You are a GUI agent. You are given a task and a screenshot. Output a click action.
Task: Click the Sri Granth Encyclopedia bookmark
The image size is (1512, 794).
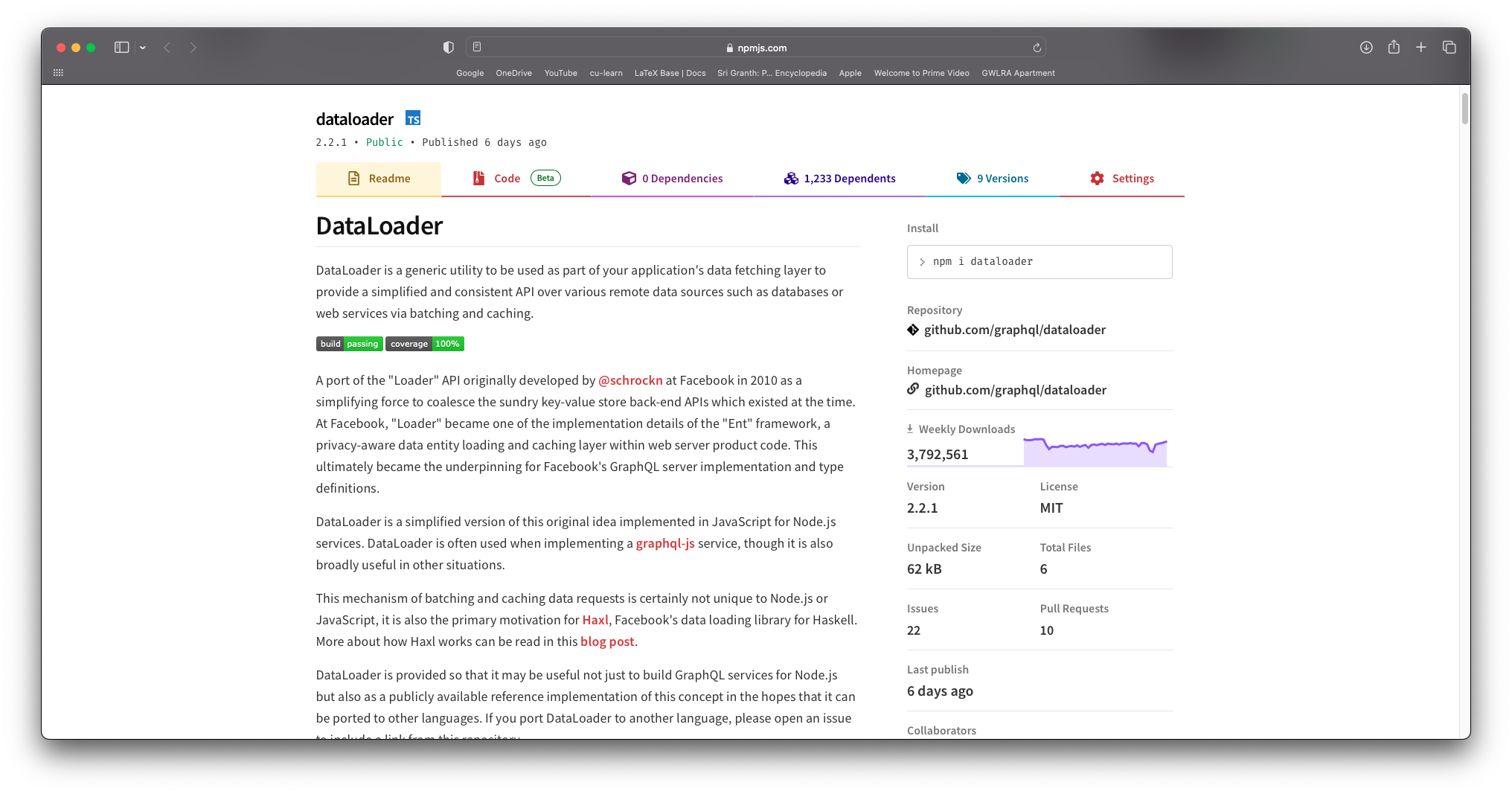tap(772, 73)
